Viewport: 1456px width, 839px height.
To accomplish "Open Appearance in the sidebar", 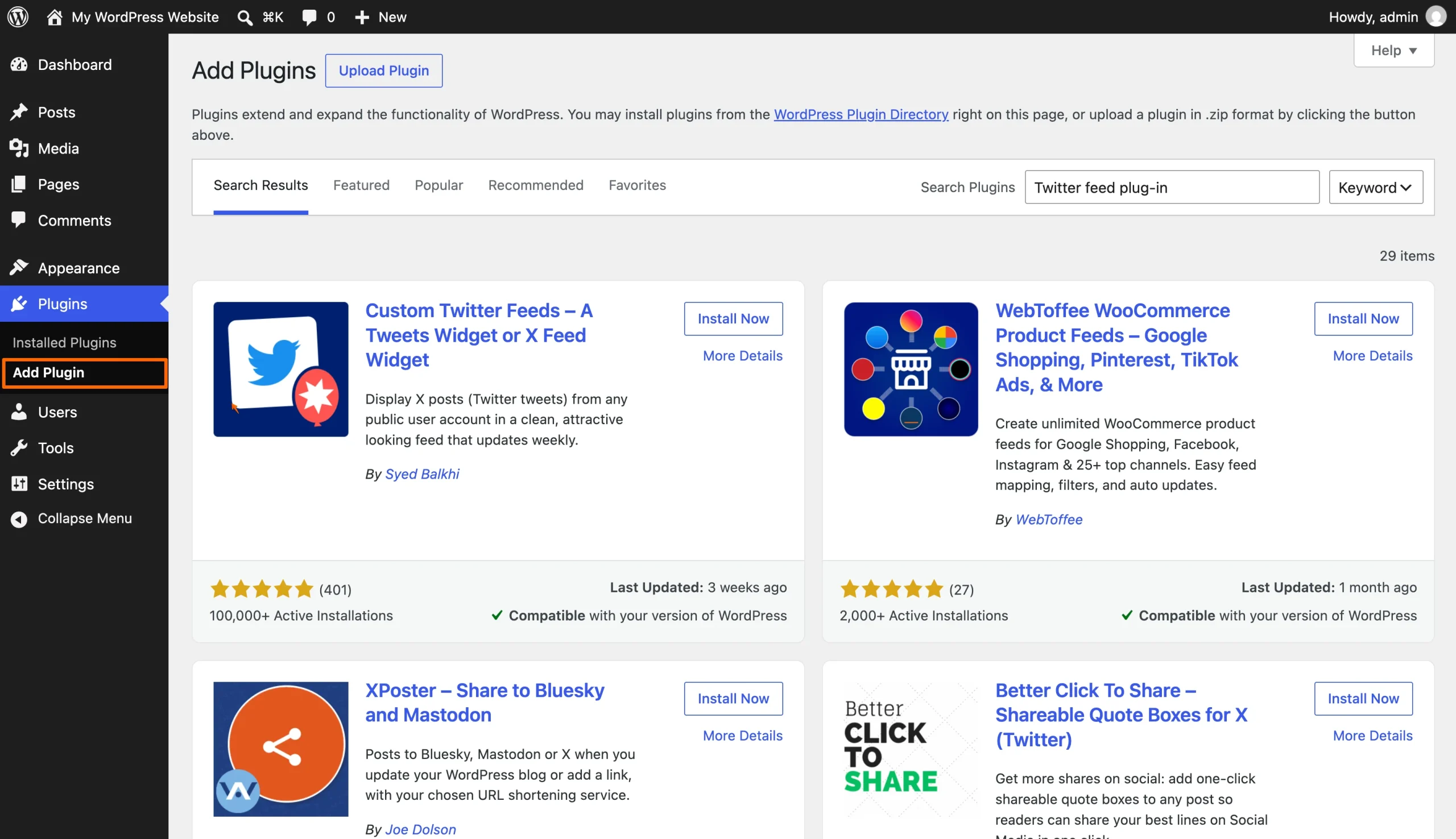I will point(84,268).
